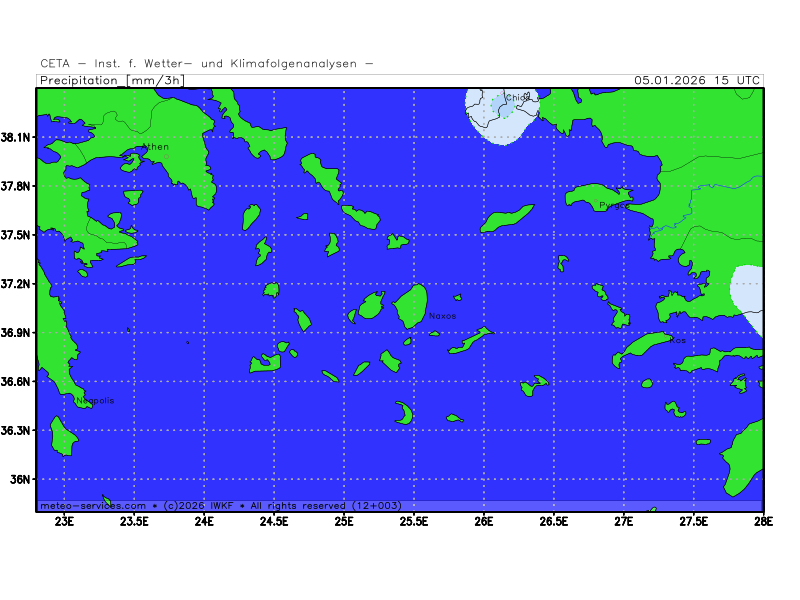Select the 25.5E longitude tick label
800x600 pixels.
pyautogui.click(x=414, y=521)
